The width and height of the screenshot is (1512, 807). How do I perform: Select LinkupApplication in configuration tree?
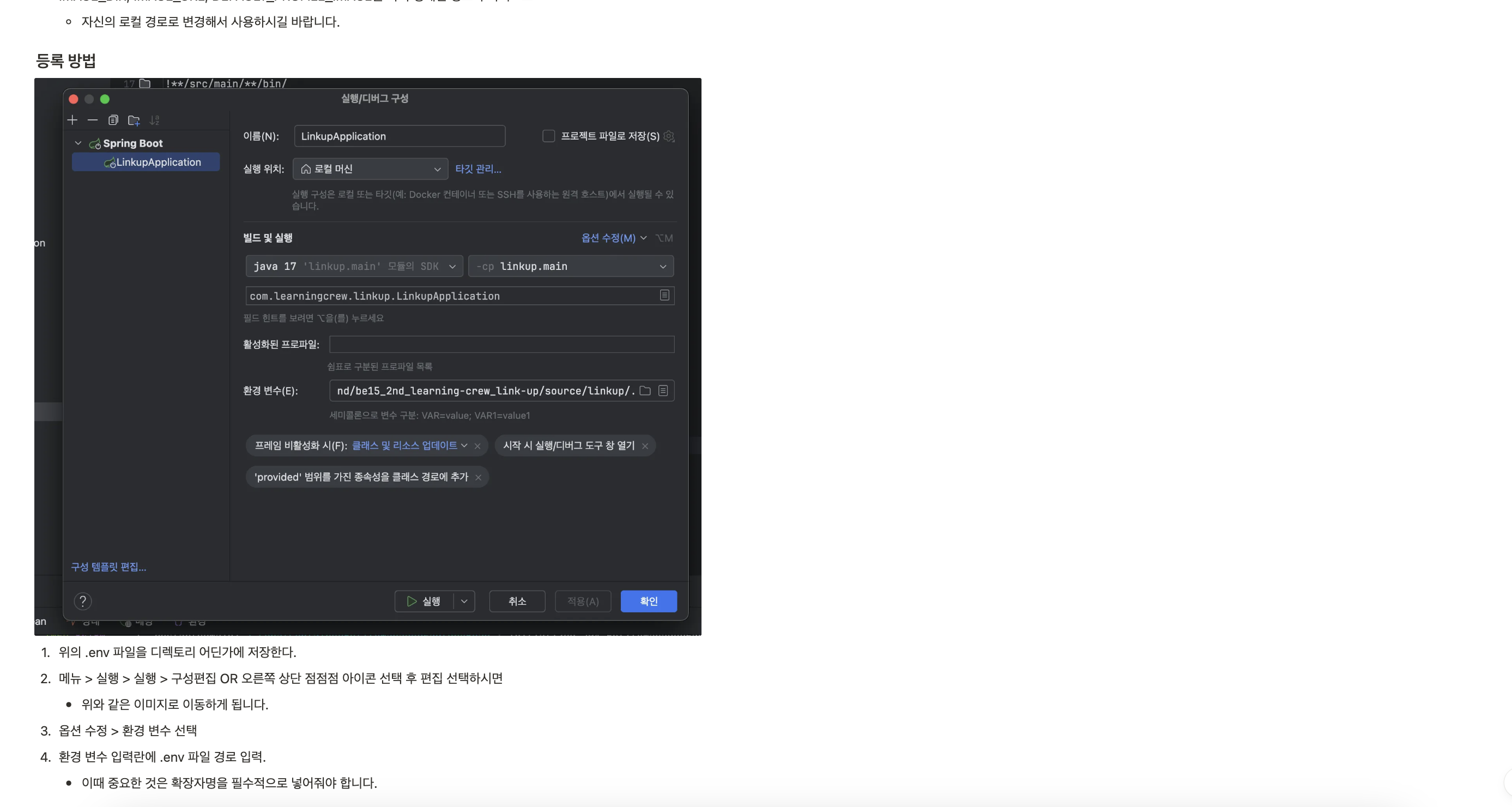coord(158,162)
